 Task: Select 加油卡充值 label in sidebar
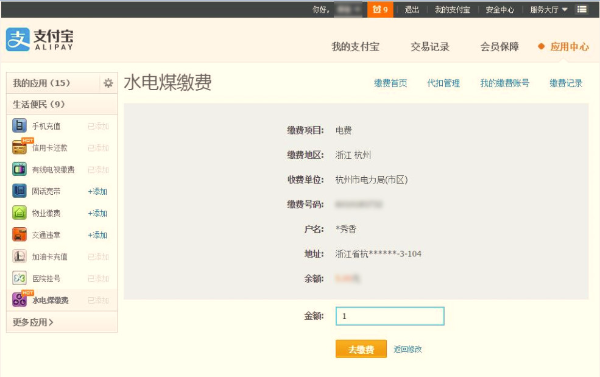click(x=50, y=257)
